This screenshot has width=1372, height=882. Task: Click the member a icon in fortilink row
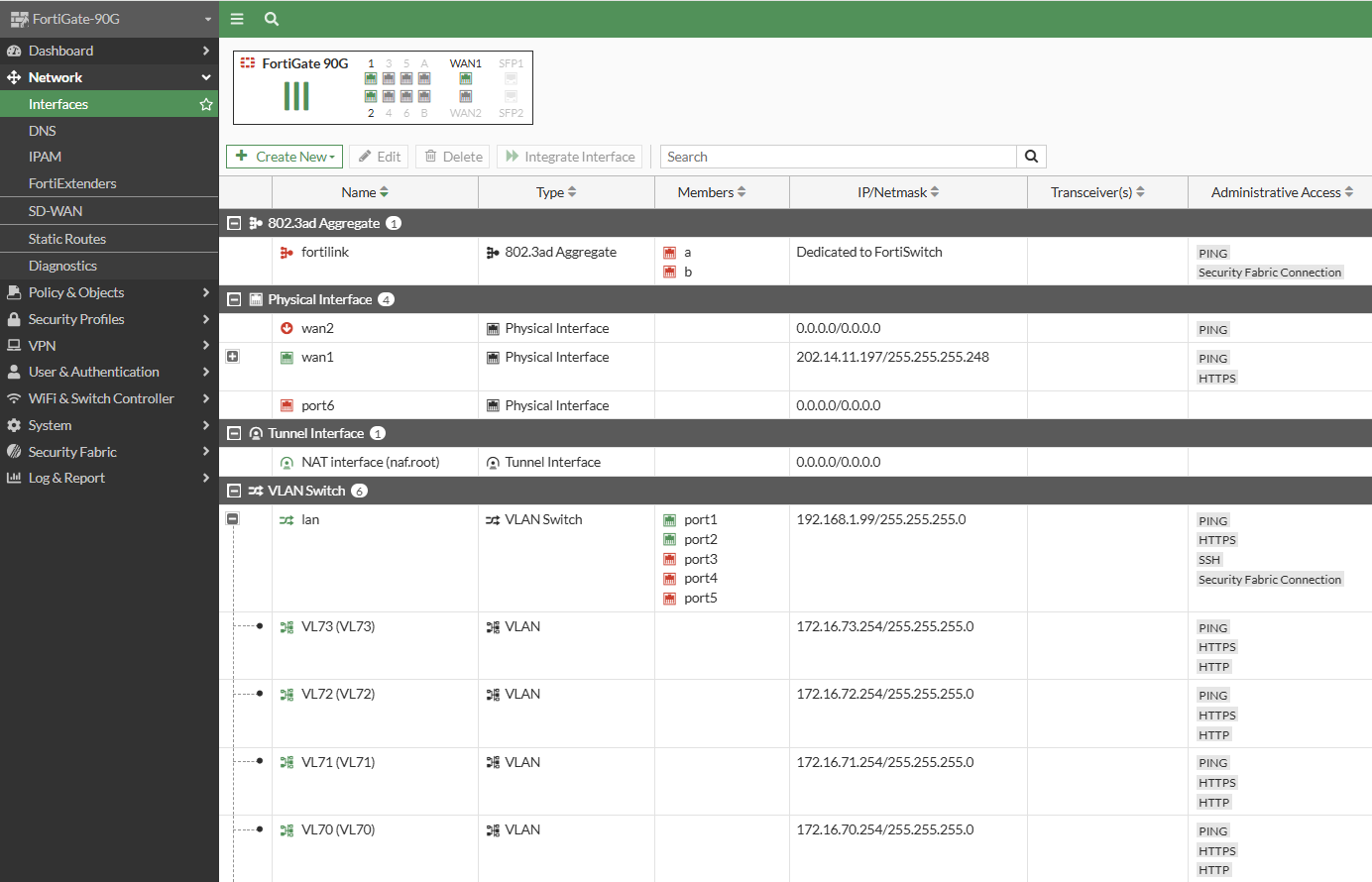coord(669,253)
